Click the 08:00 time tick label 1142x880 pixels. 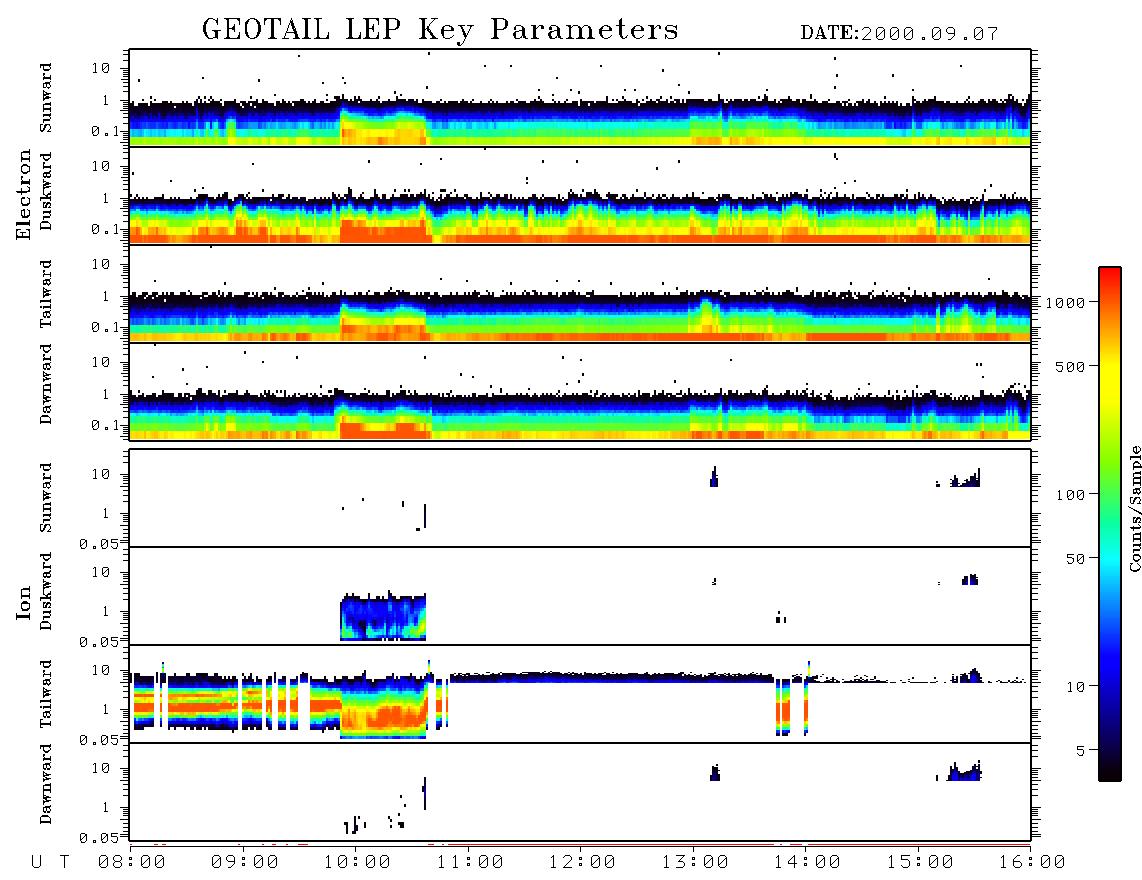(132, 863)
